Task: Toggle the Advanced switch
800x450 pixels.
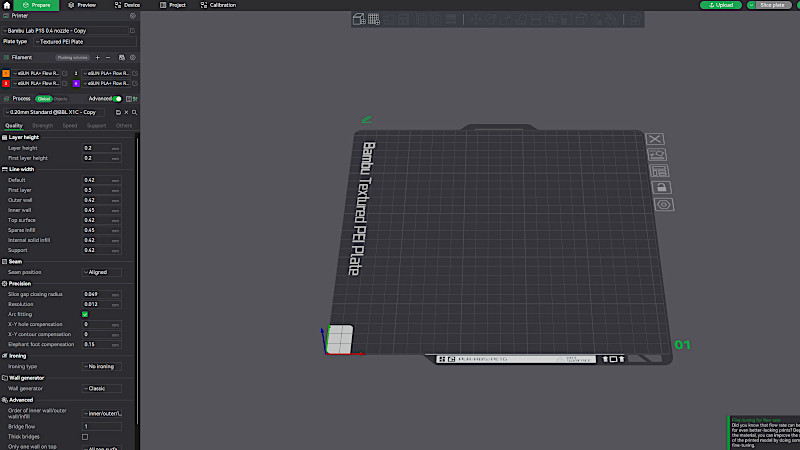Action: pos(117,99)
